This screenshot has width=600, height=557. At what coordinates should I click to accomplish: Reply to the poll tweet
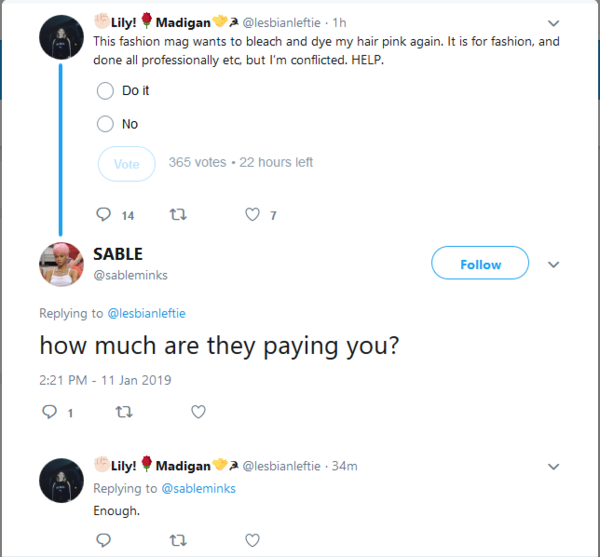(104, 214)
